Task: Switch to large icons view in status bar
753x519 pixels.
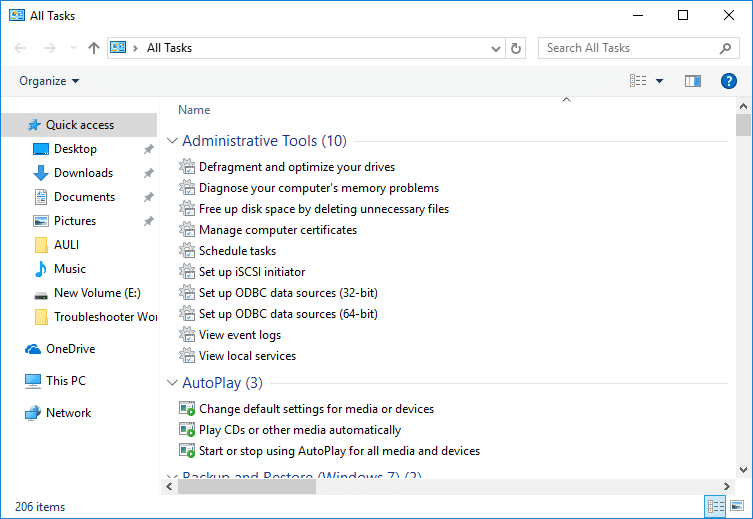Action: [737, 507]
